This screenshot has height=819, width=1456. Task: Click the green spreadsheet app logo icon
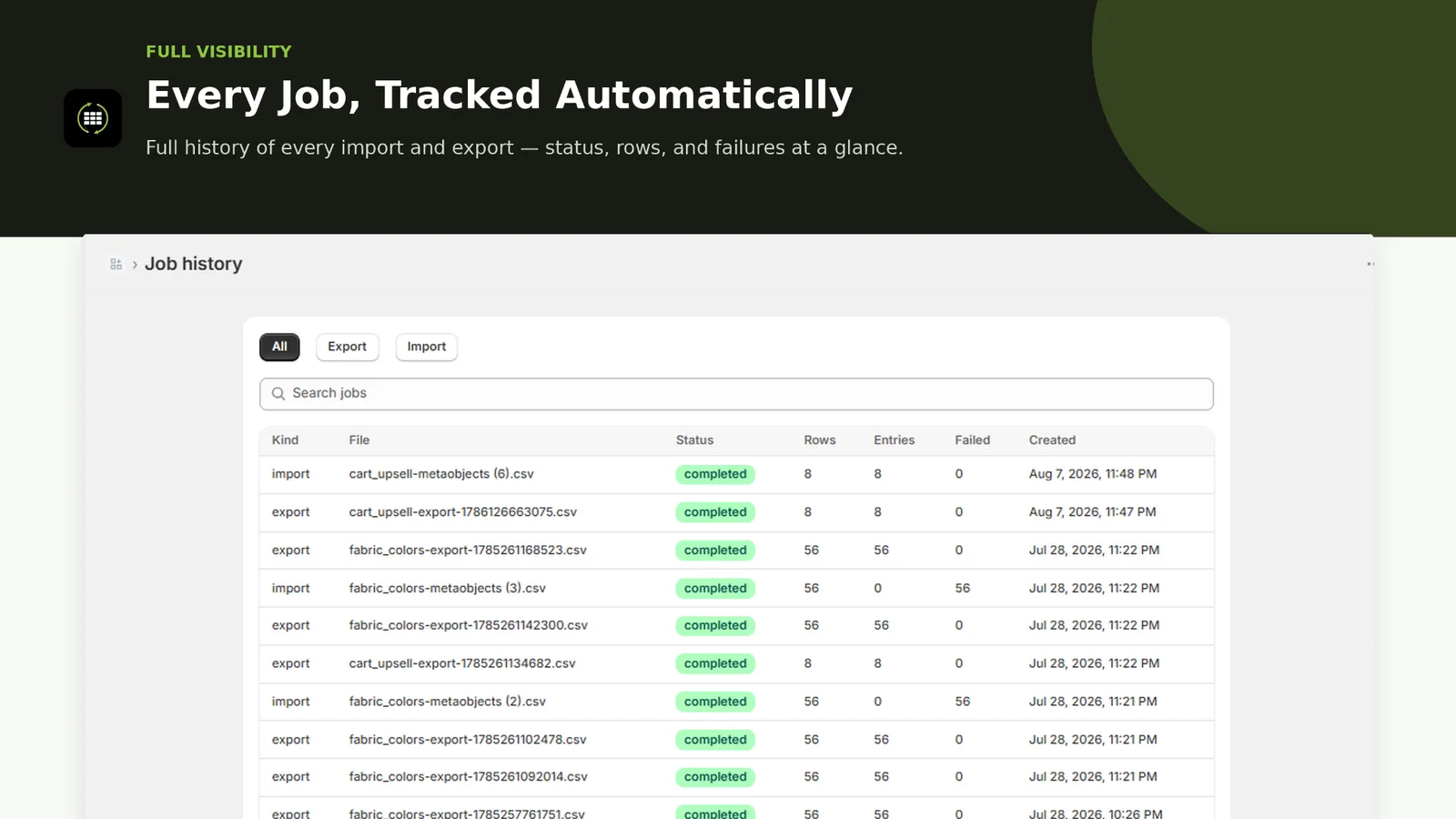93,118
